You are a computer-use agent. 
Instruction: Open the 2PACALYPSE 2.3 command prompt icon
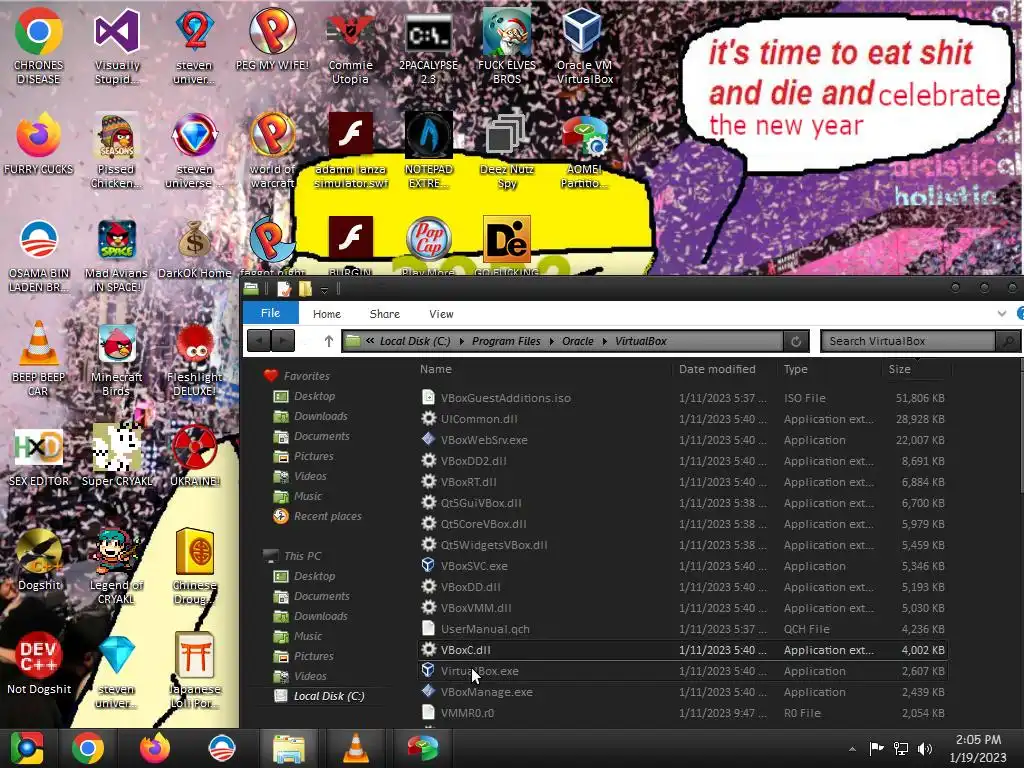click(428, 46)
